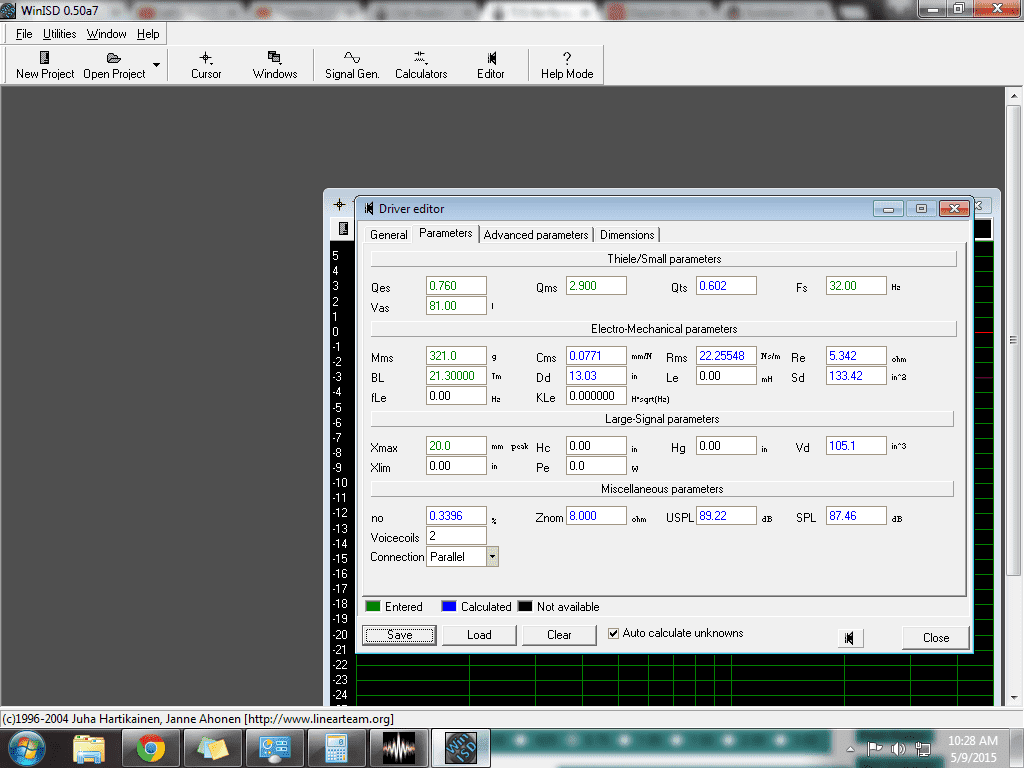The image size is (1024, 768).
Task: Click the volume speaker tray icon
Action: 898,748
